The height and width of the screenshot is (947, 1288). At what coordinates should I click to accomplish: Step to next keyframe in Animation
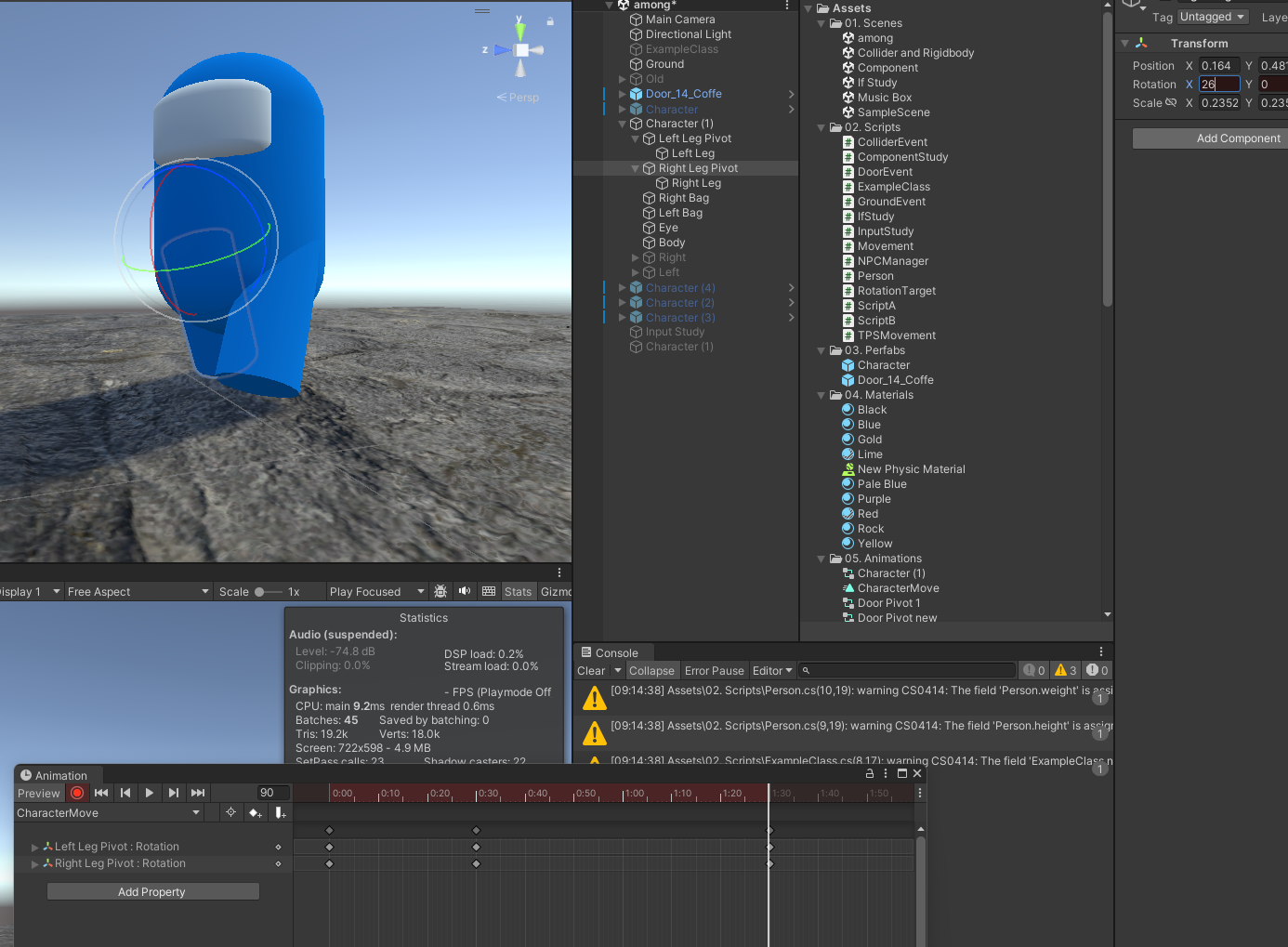(x=174, y=793)
